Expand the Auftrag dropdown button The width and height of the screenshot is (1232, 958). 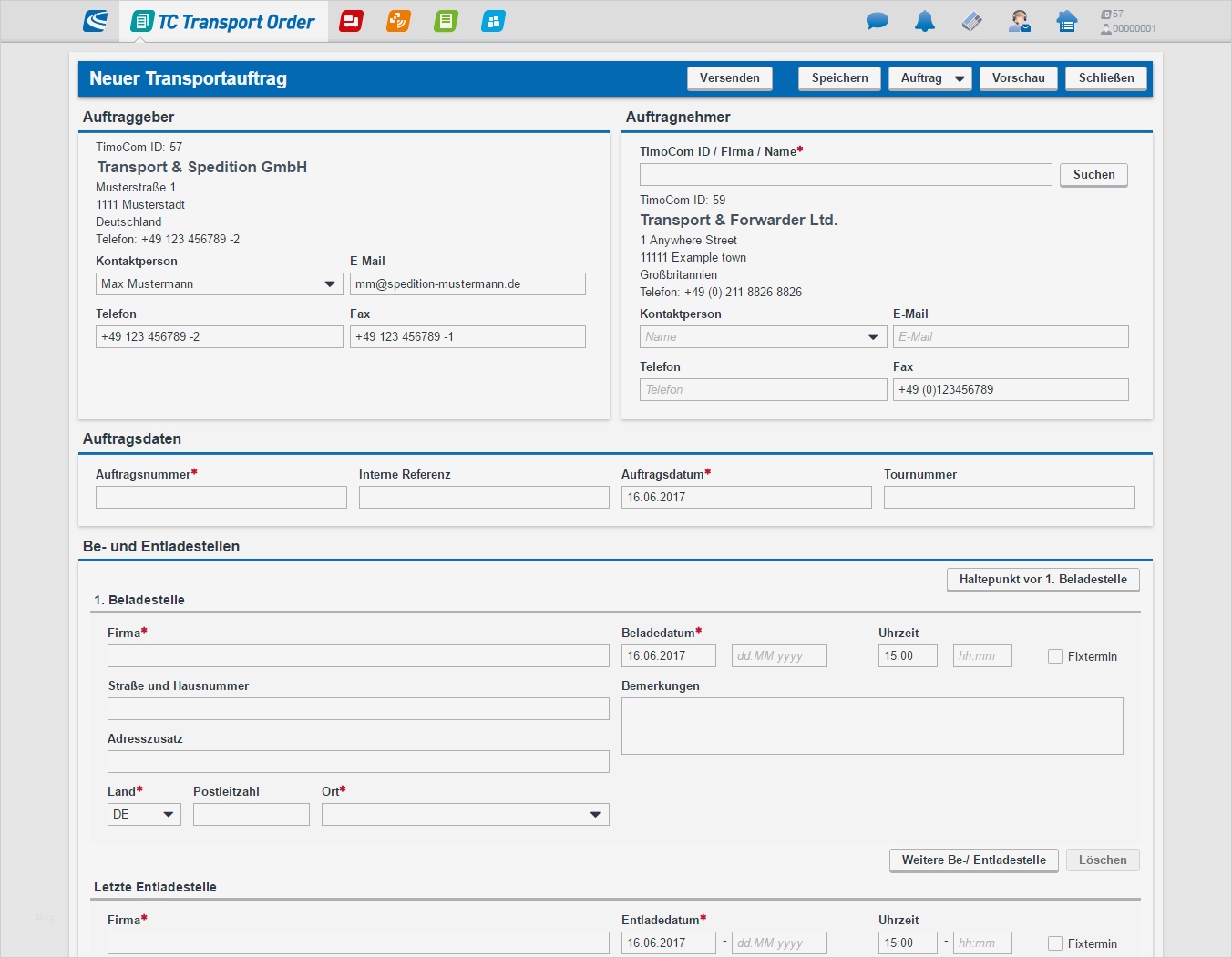click(929, 78)
